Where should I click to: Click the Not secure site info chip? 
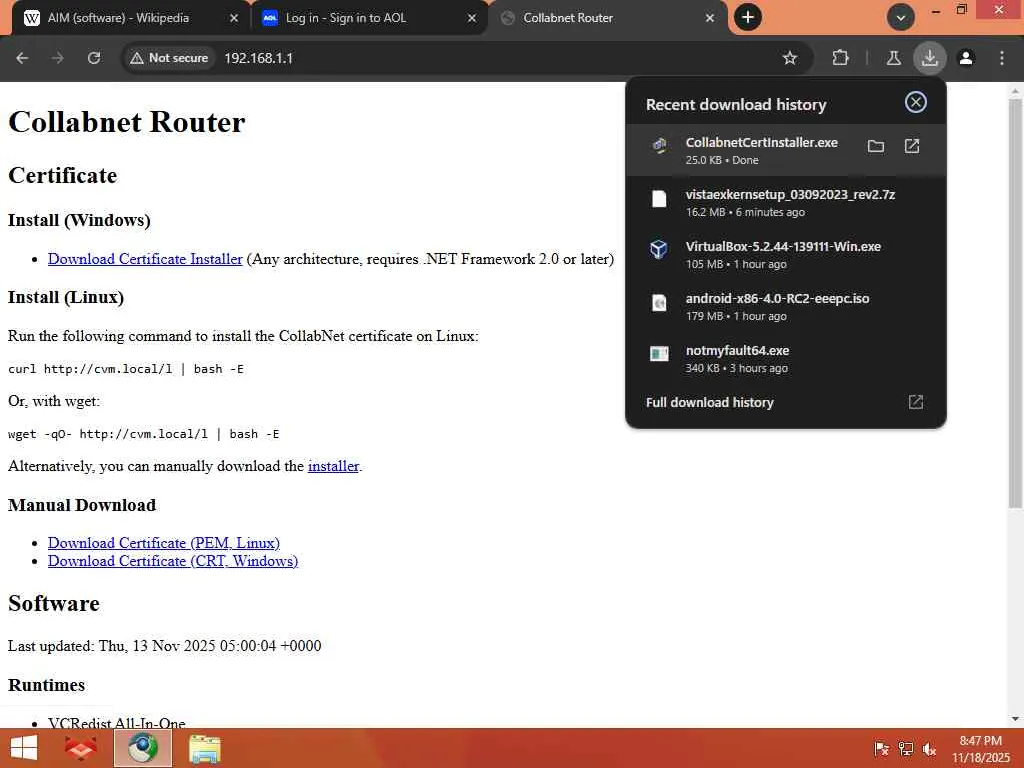[169, 58]
